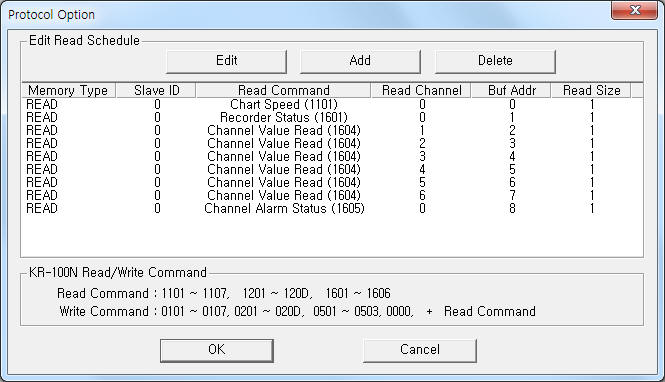The height and width of the screenshot is (382, 665).
Task: Click the Edit button
Action: (226, 61)
